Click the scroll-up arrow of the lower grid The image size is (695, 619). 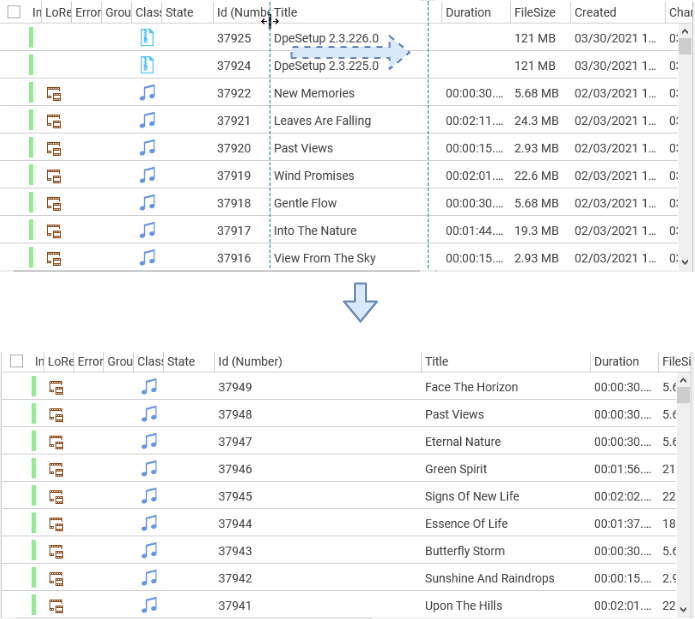point(684,380)
